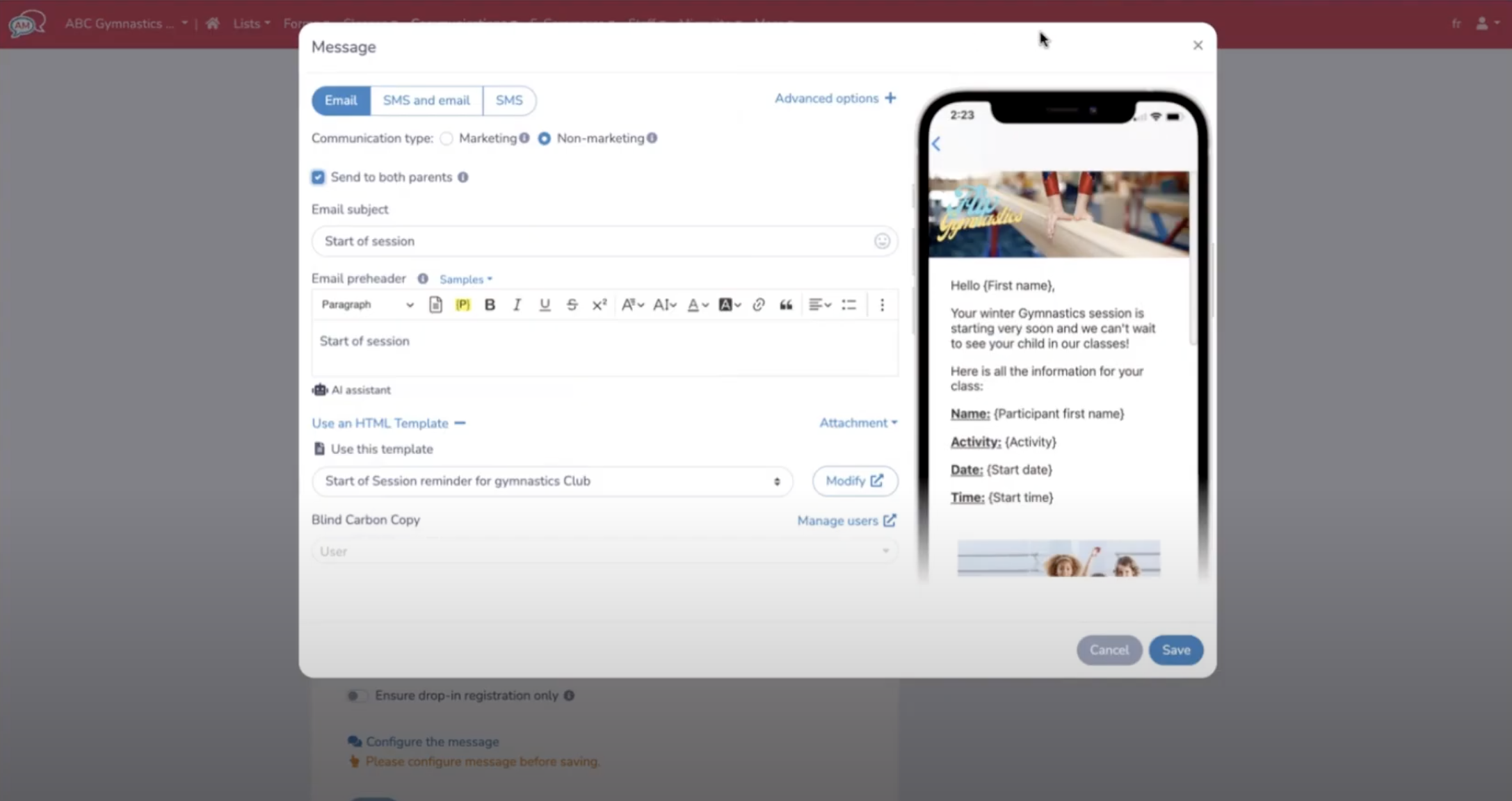The height and width of the screenshot is (801, 1512).
Task: Expand Advanced options
Action: (834, 98)
